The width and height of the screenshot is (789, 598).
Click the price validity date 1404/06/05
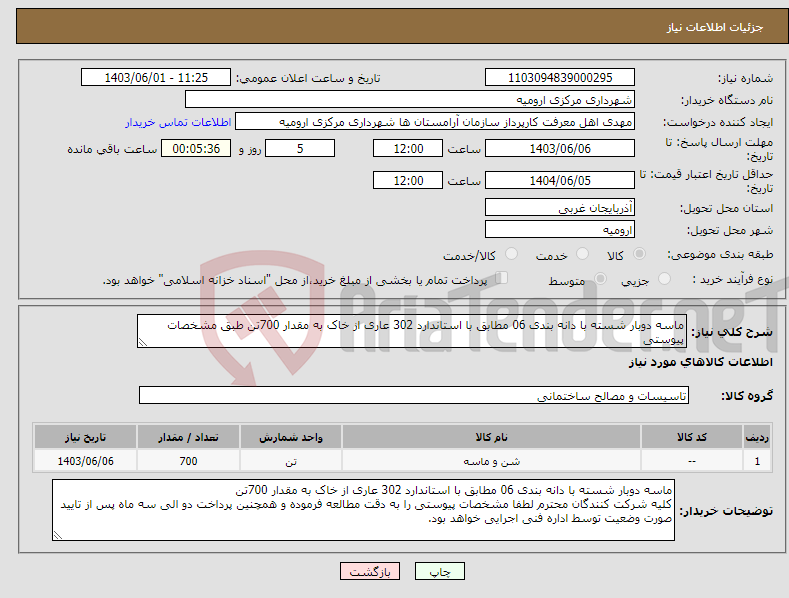(x=560, y=180)
